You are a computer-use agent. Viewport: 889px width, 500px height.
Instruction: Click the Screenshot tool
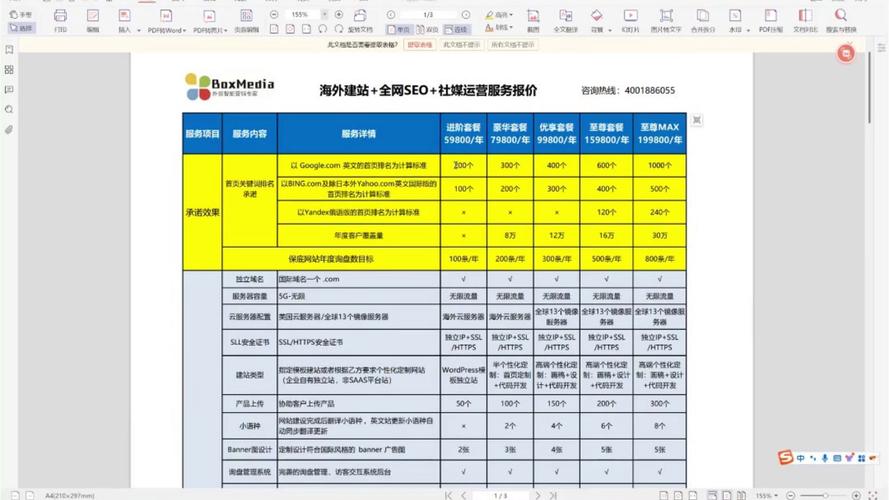tap(533, 20)
